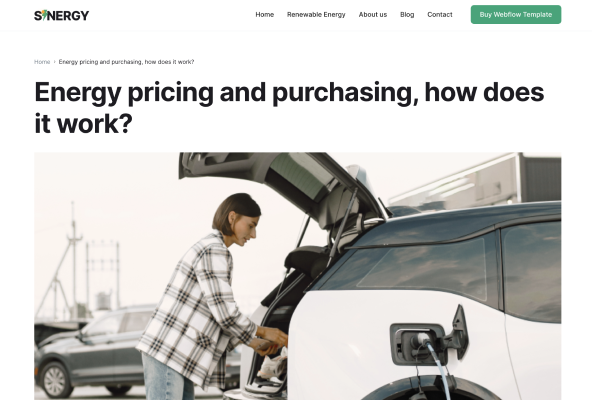The height and width of the screenshot is (400, 592).
Task: Click the Home breadcrumb link
Action: pos(42,62)
